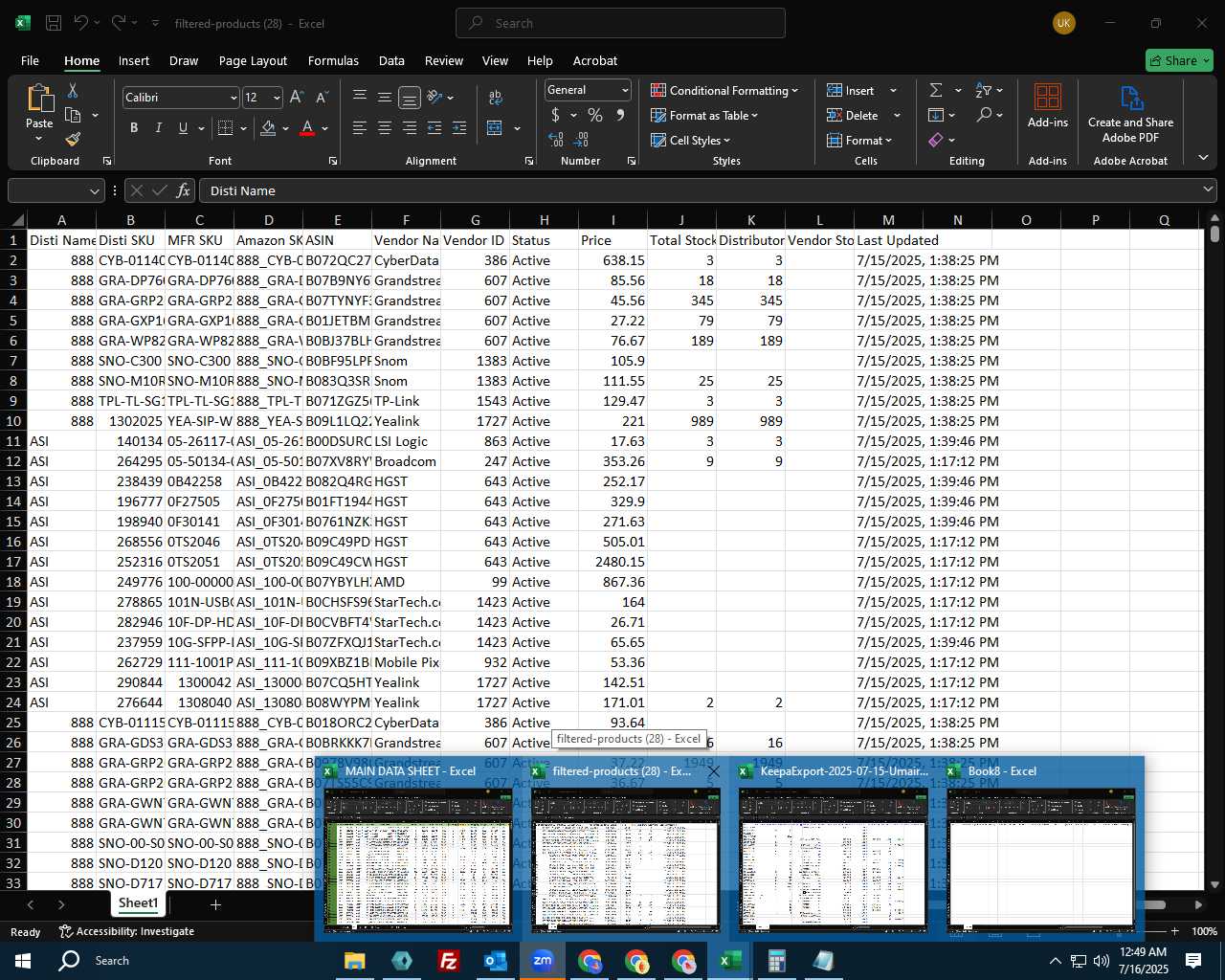1225x980 pixels.
Task: Click the title bar Search box
Action: [620, 23]
